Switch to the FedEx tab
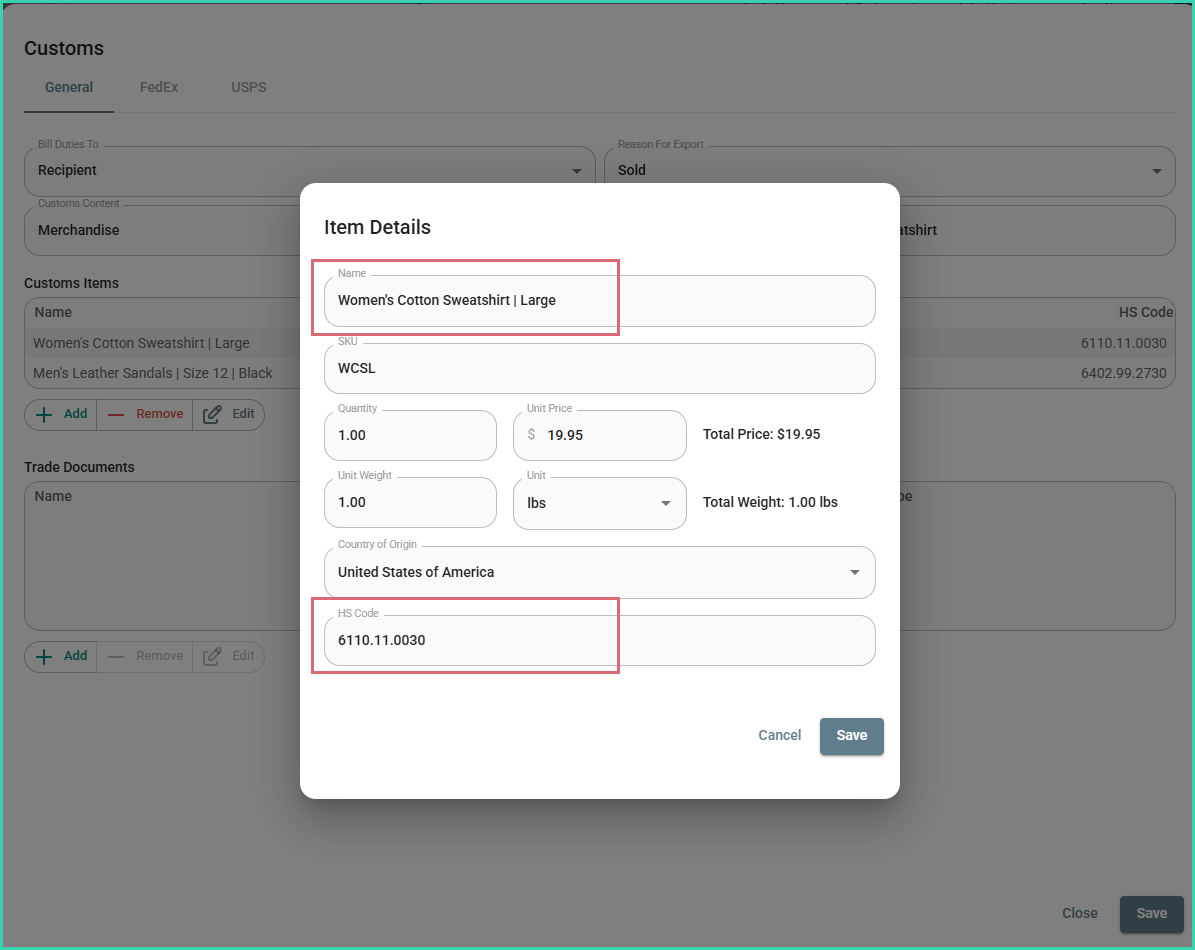 [x=159, y=87]
